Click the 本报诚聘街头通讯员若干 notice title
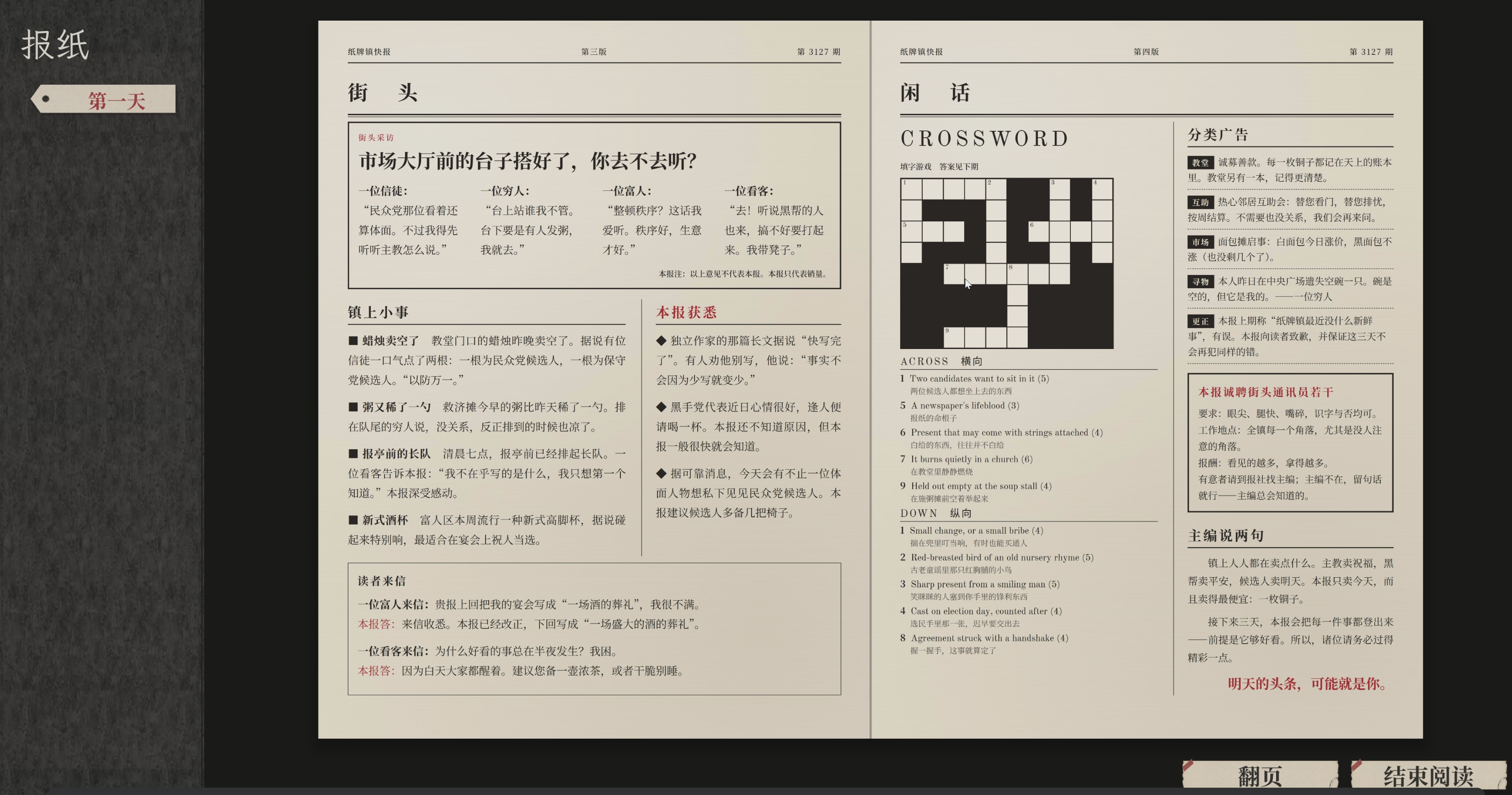1512x795 pixels. (1266, 392)
